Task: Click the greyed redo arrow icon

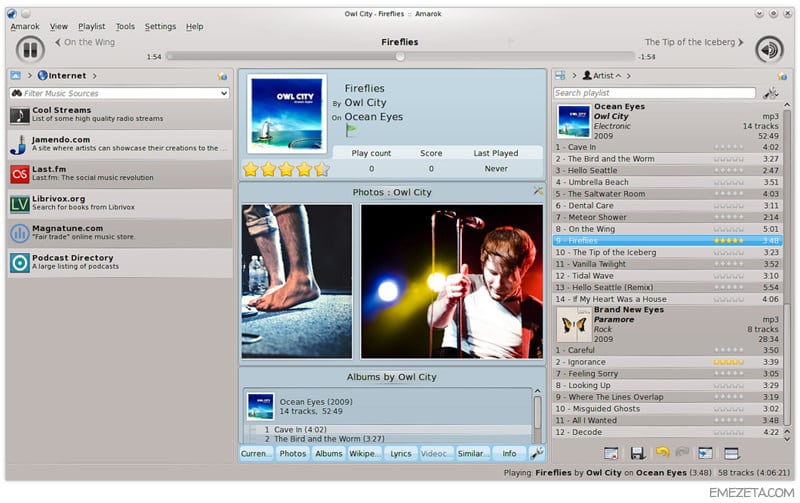Action: tap(682, 452)
